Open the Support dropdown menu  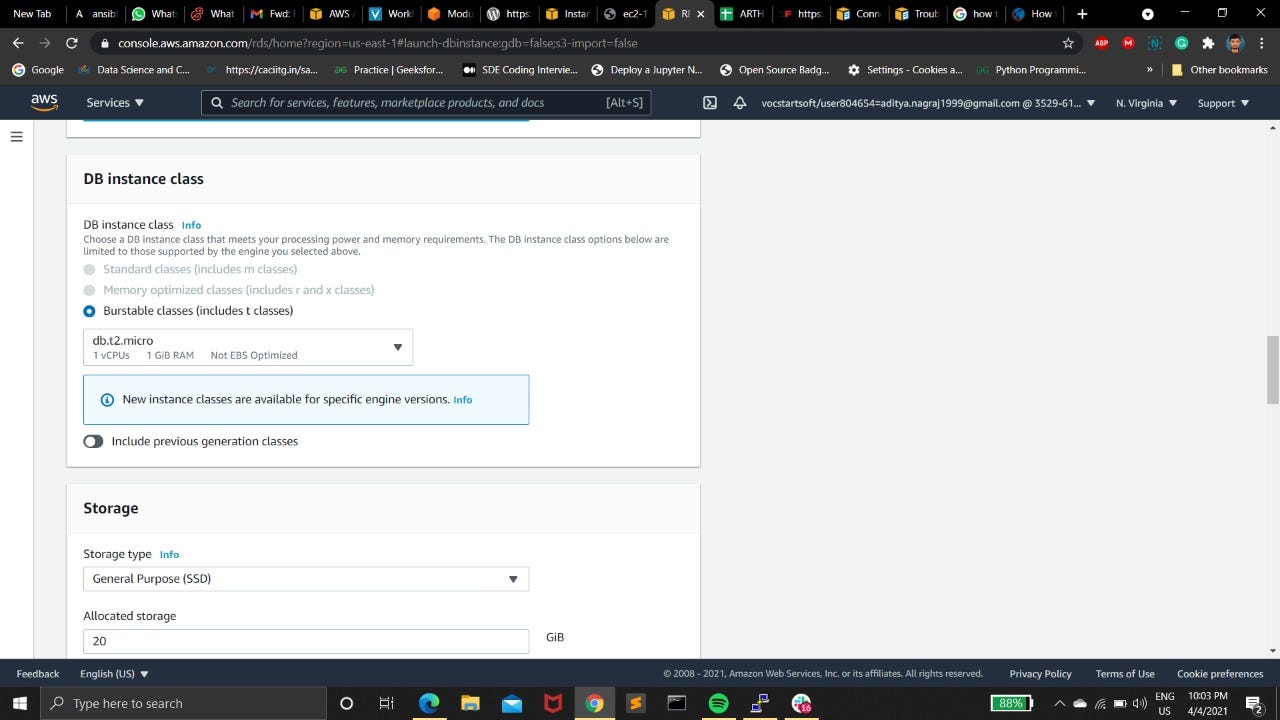point(1223,103)
